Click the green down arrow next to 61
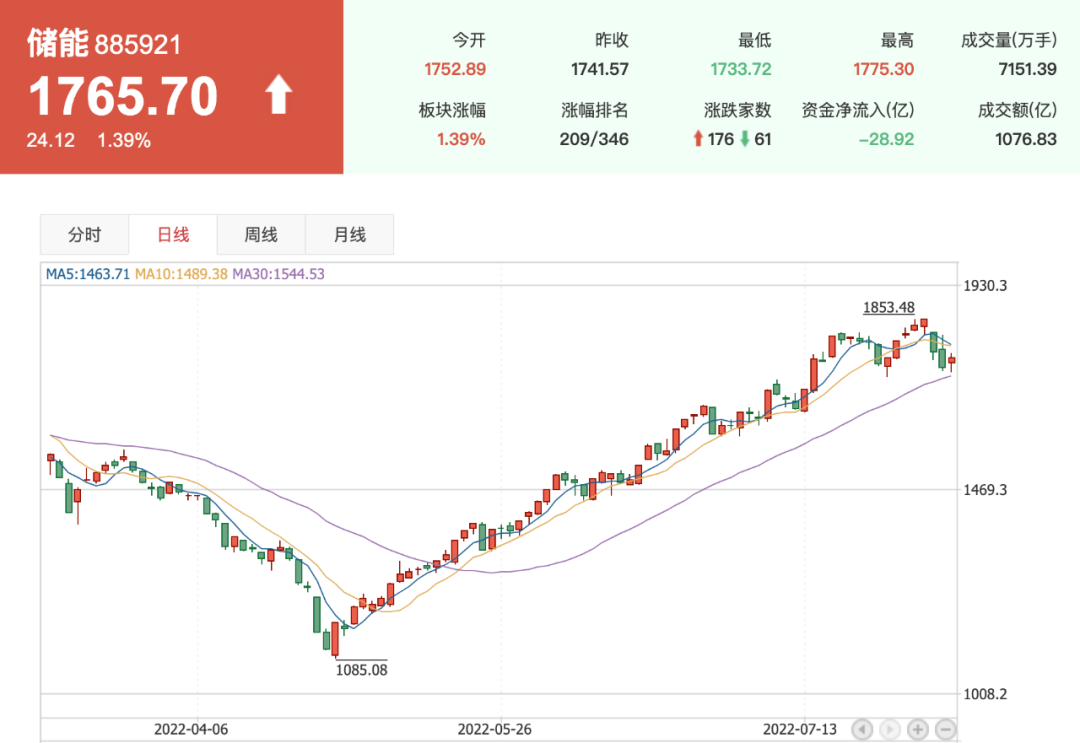 point(744,139)
